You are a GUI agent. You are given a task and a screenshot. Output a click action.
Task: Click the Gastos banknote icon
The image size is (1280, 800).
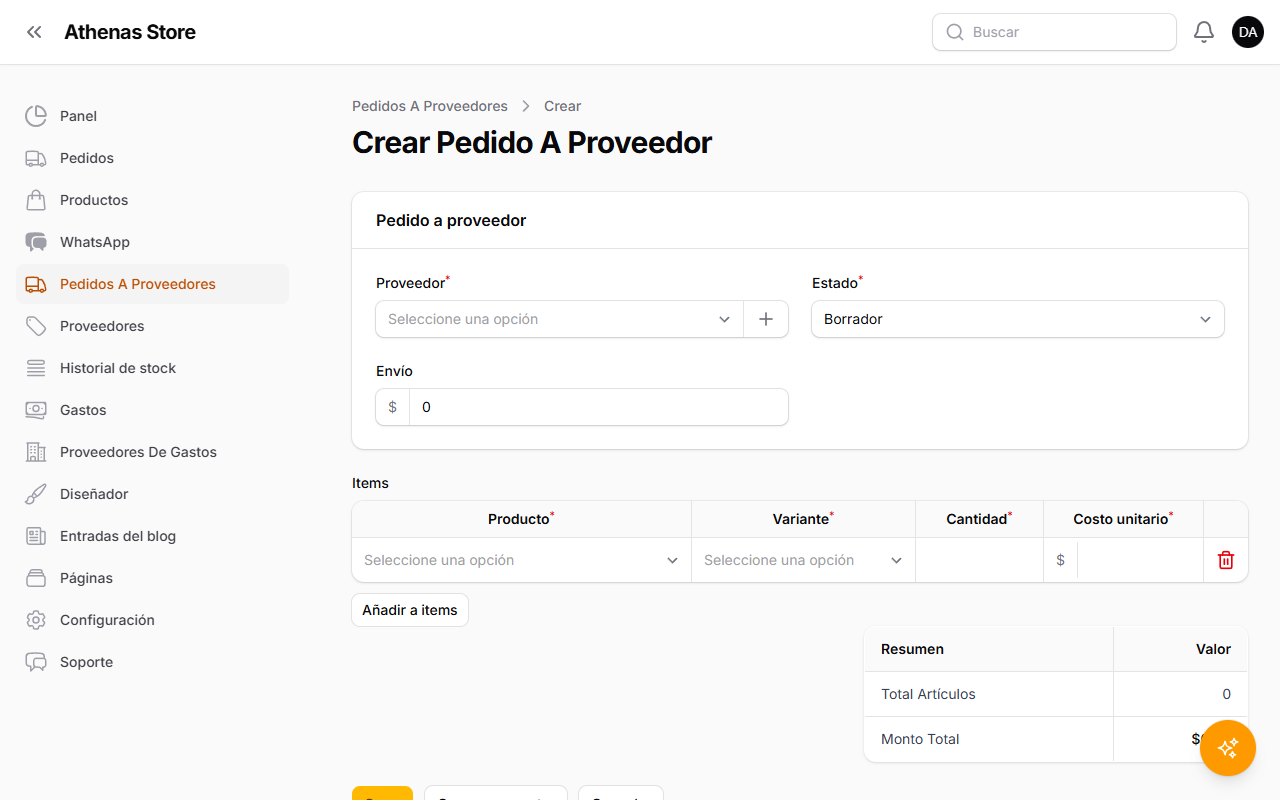point(36,410)
